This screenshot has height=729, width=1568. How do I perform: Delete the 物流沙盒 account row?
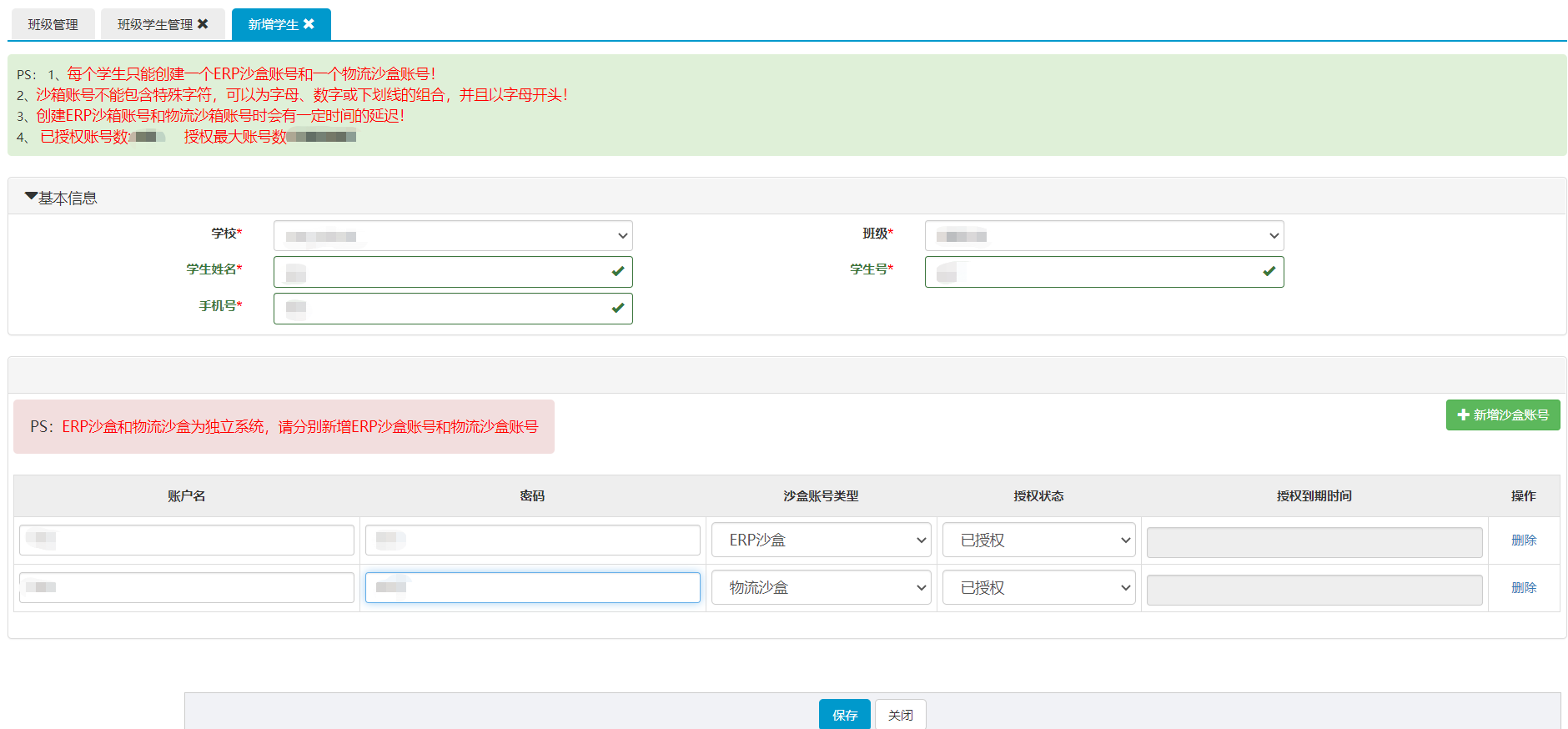(x=1523, y=588)
